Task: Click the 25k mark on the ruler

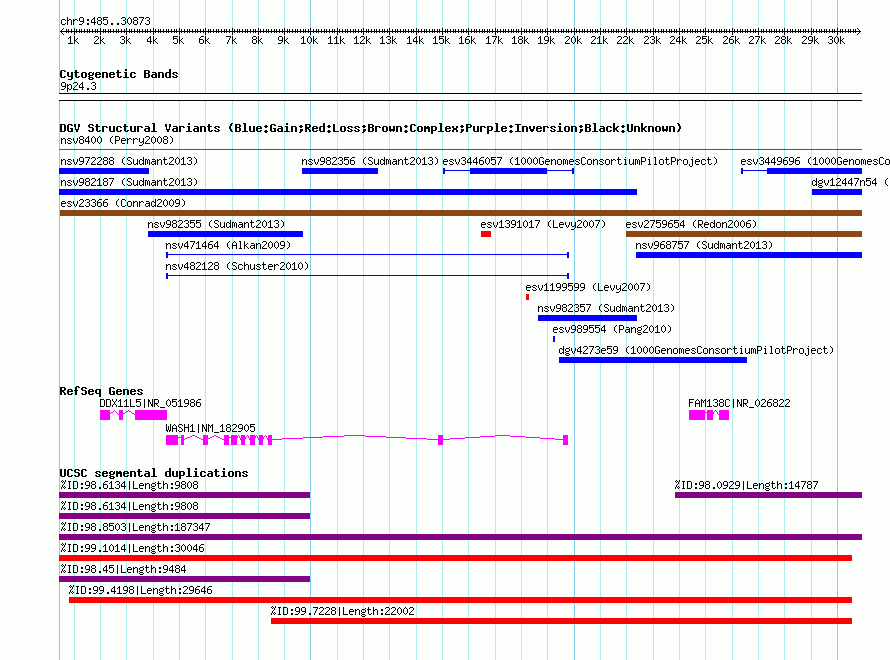Action: (x=704, y=40)
